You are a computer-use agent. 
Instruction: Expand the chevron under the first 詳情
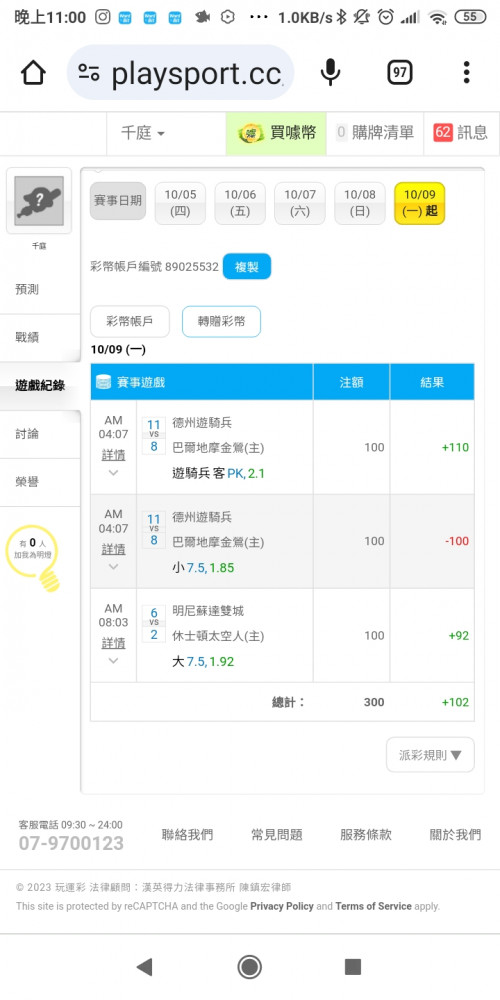114,473
